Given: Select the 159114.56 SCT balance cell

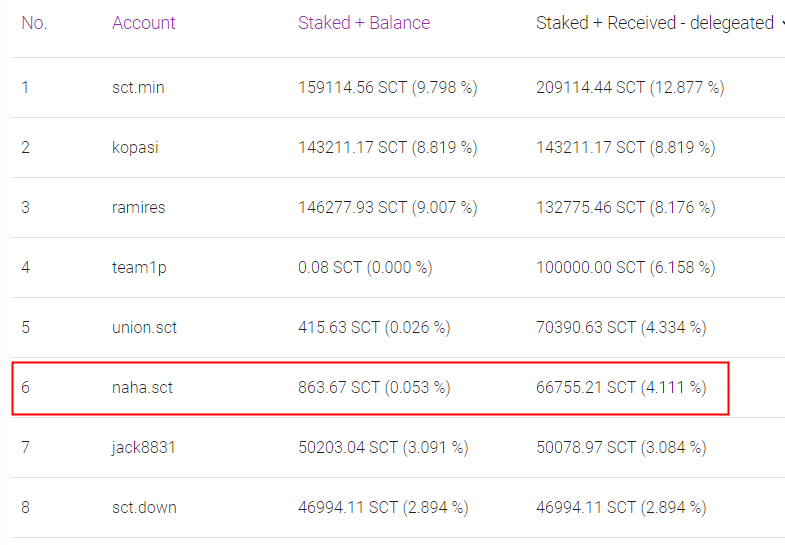Looking at the screenshot, I should 387,88.
